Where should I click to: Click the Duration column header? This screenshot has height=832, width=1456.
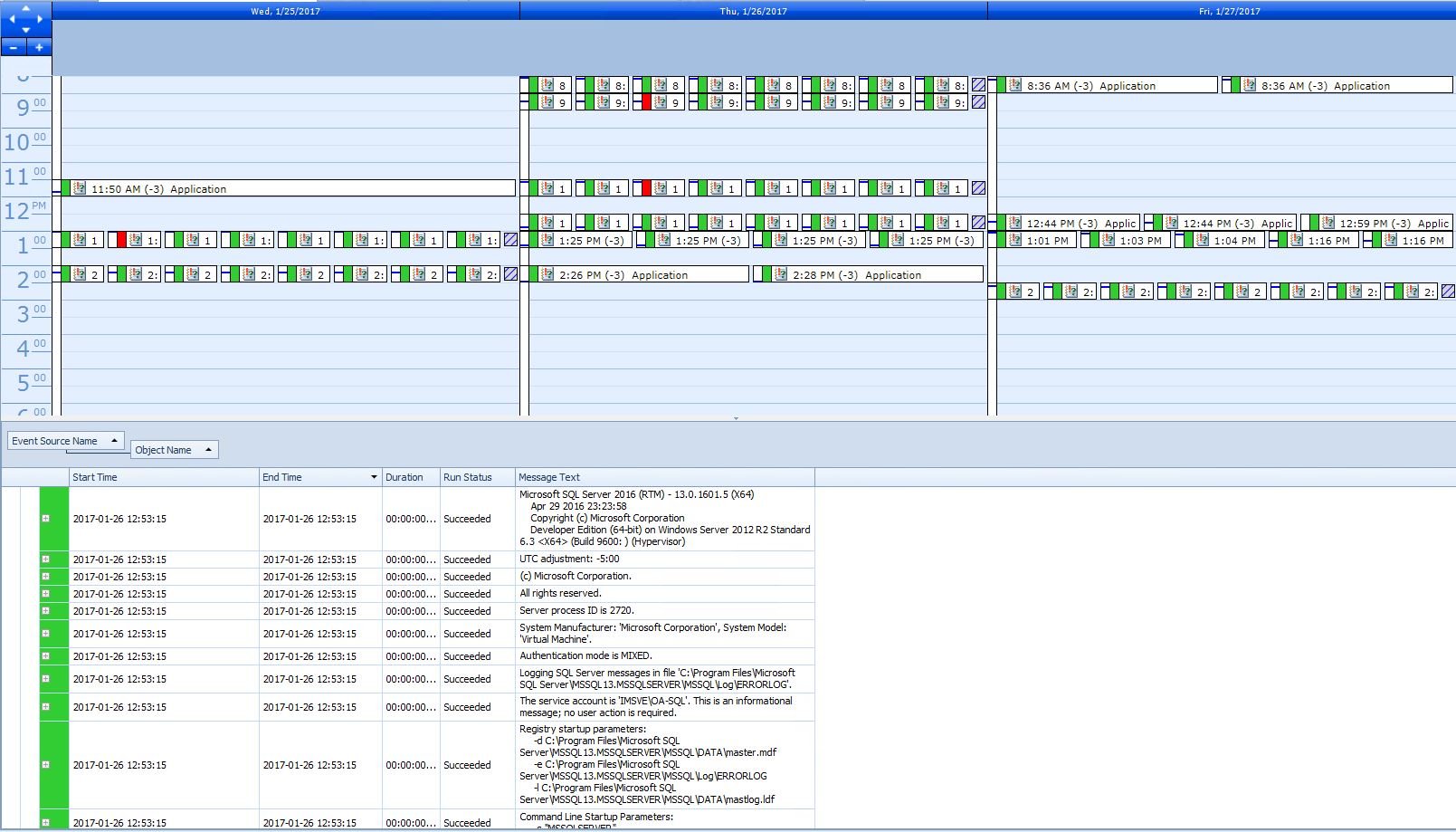tap(411, 477)
